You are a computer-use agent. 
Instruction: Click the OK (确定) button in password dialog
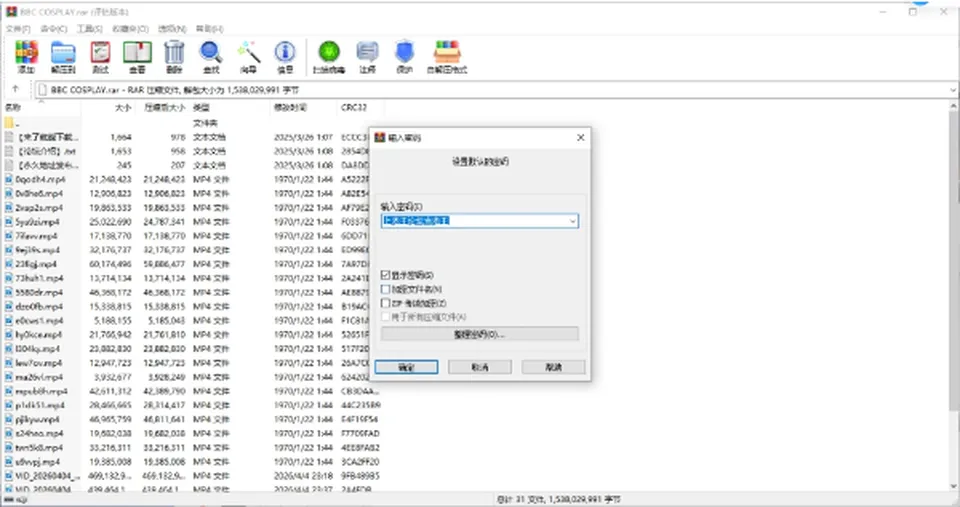(x=407, y=367)
